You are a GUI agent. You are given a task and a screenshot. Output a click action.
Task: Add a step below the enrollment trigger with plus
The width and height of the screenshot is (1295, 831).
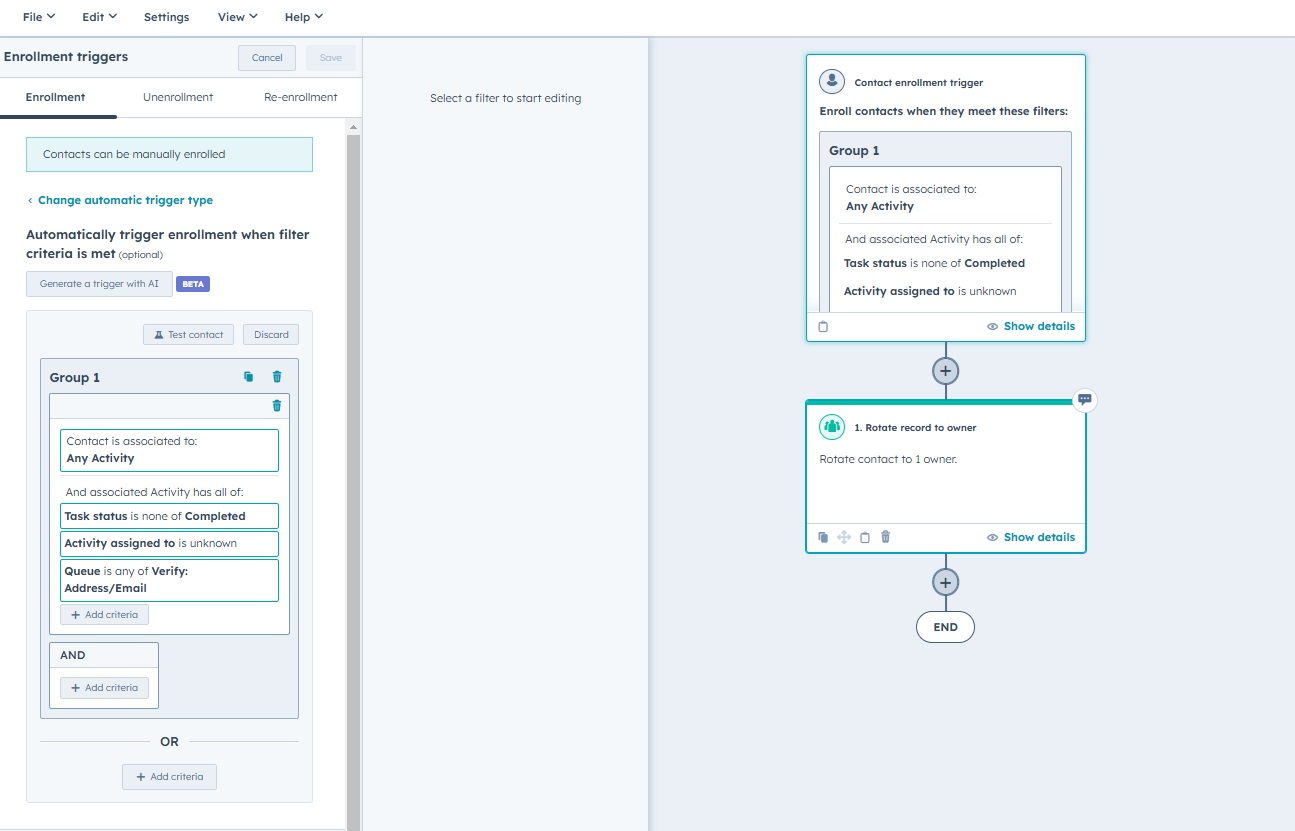click(944, 370)
